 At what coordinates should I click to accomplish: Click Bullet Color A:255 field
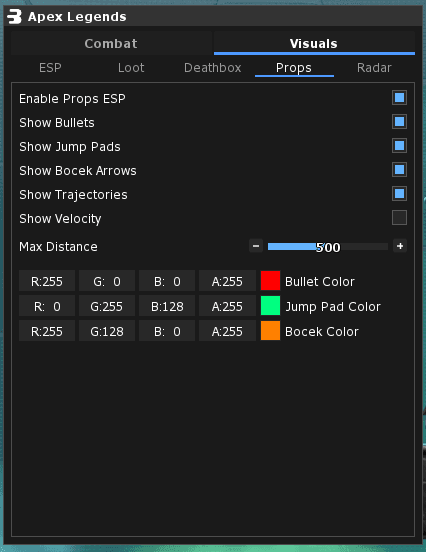pos(227,281)
